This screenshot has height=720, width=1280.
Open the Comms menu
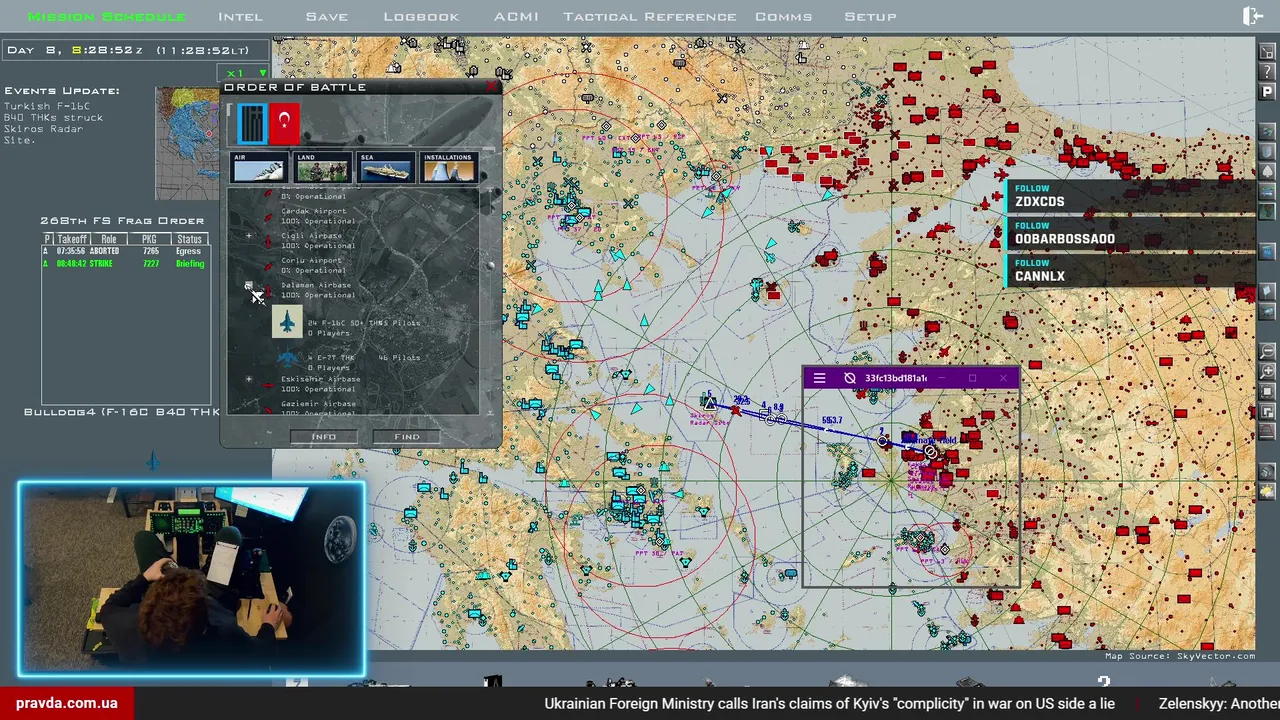coord(784,17)
